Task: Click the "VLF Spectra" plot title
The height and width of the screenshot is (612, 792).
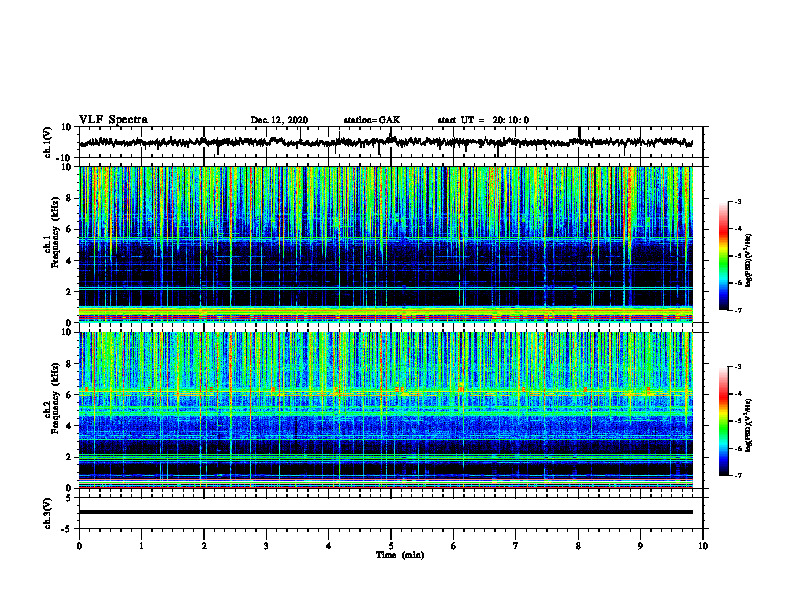Action: [113, 120]
